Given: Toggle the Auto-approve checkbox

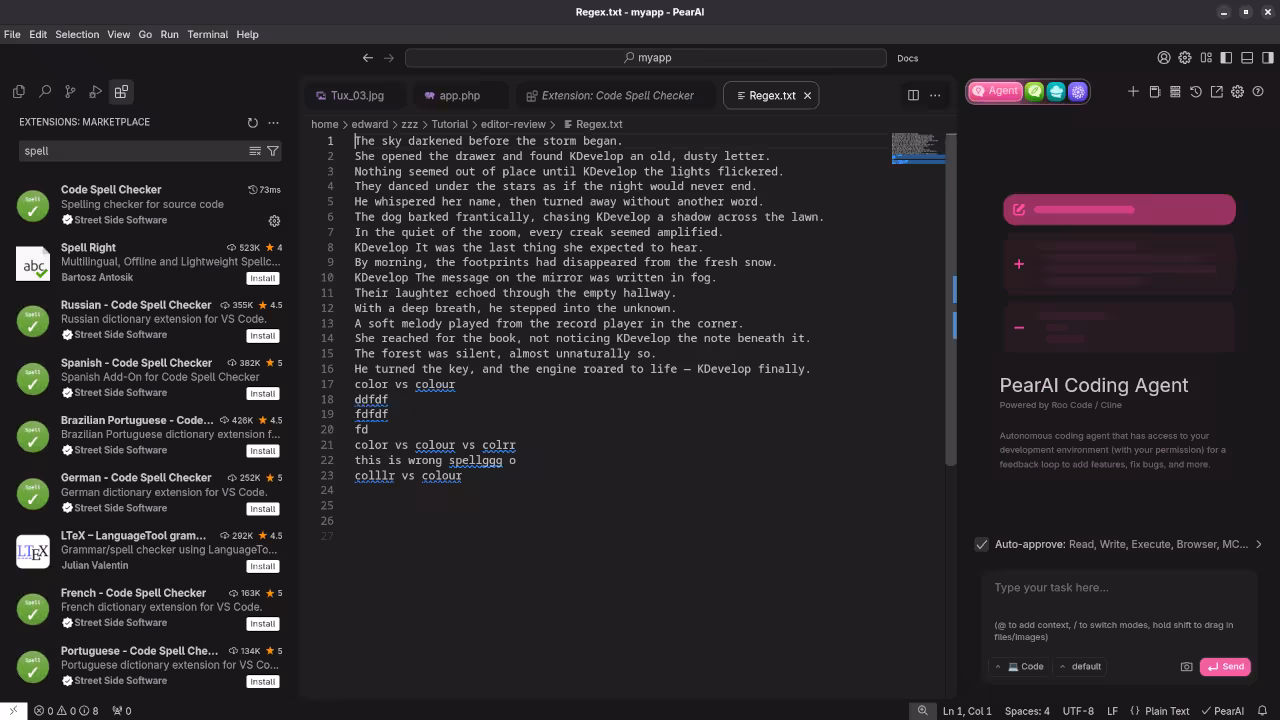Looking at the screenshot, I should coord(982,544).
